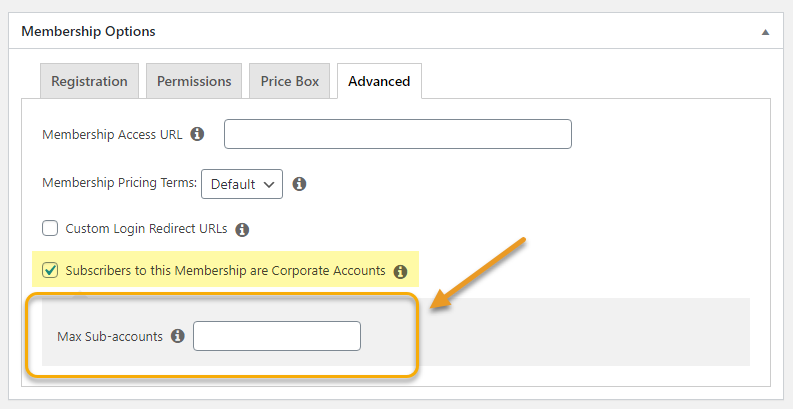
Task: Enable Custom Login Redirect URLs checkbox
Action: click(50, 229)
